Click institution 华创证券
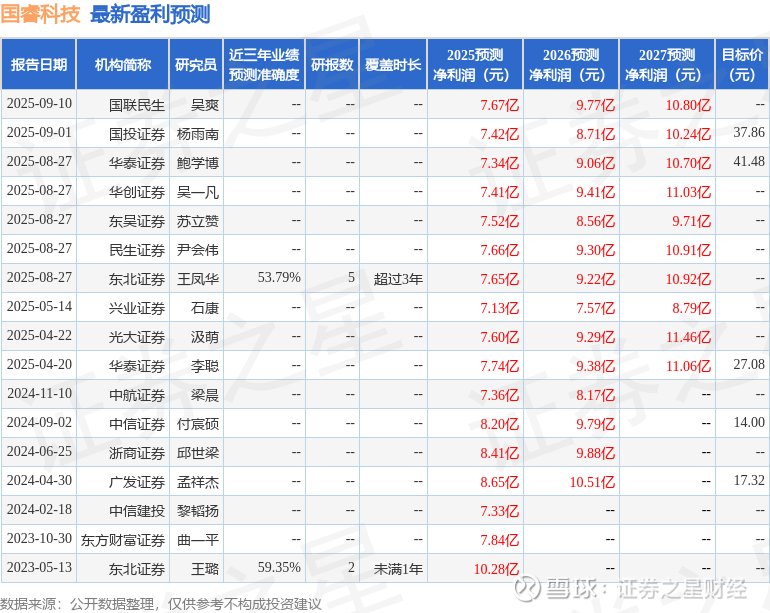Image resolution: width=770 pixels, height=613 pixels. coord(137,192)
